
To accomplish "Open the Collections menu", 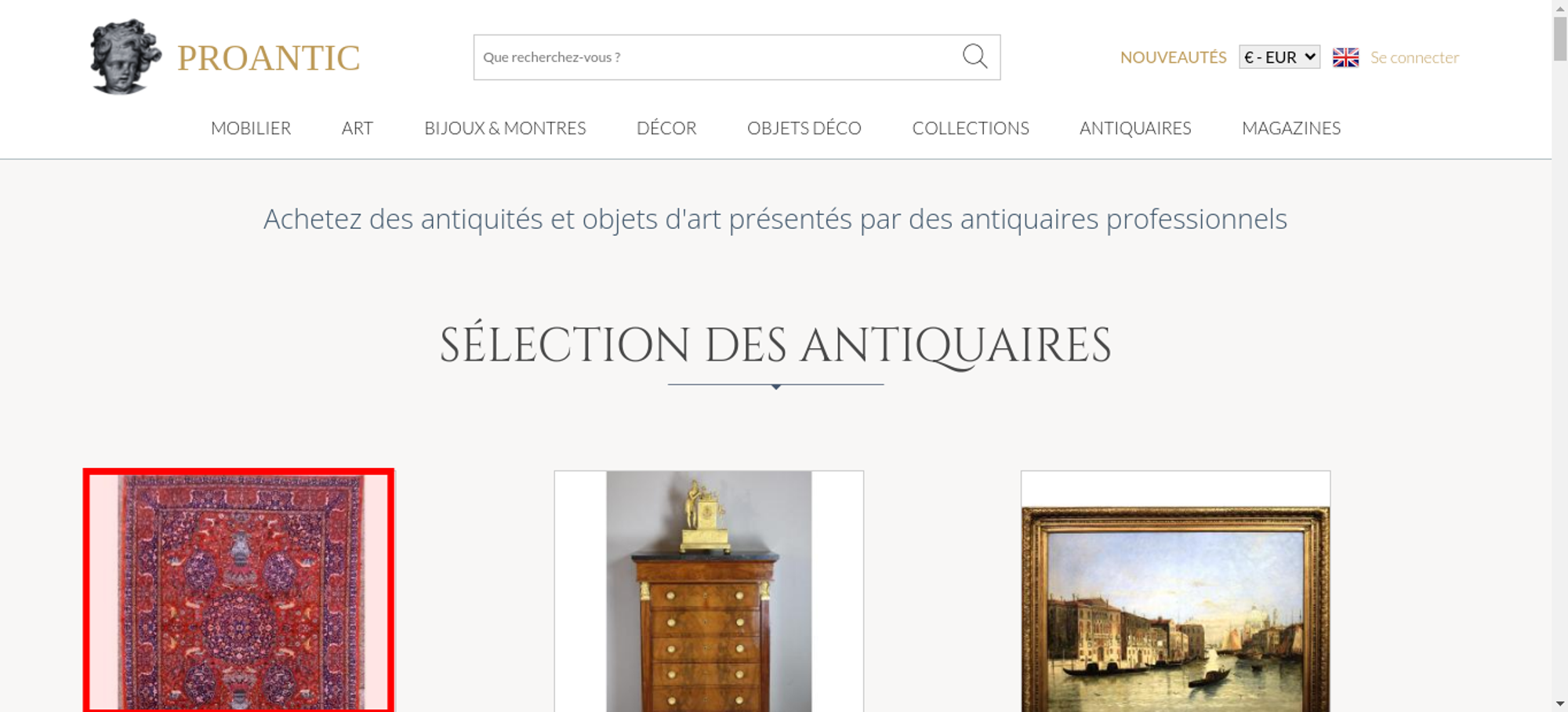I will point(971,128).
